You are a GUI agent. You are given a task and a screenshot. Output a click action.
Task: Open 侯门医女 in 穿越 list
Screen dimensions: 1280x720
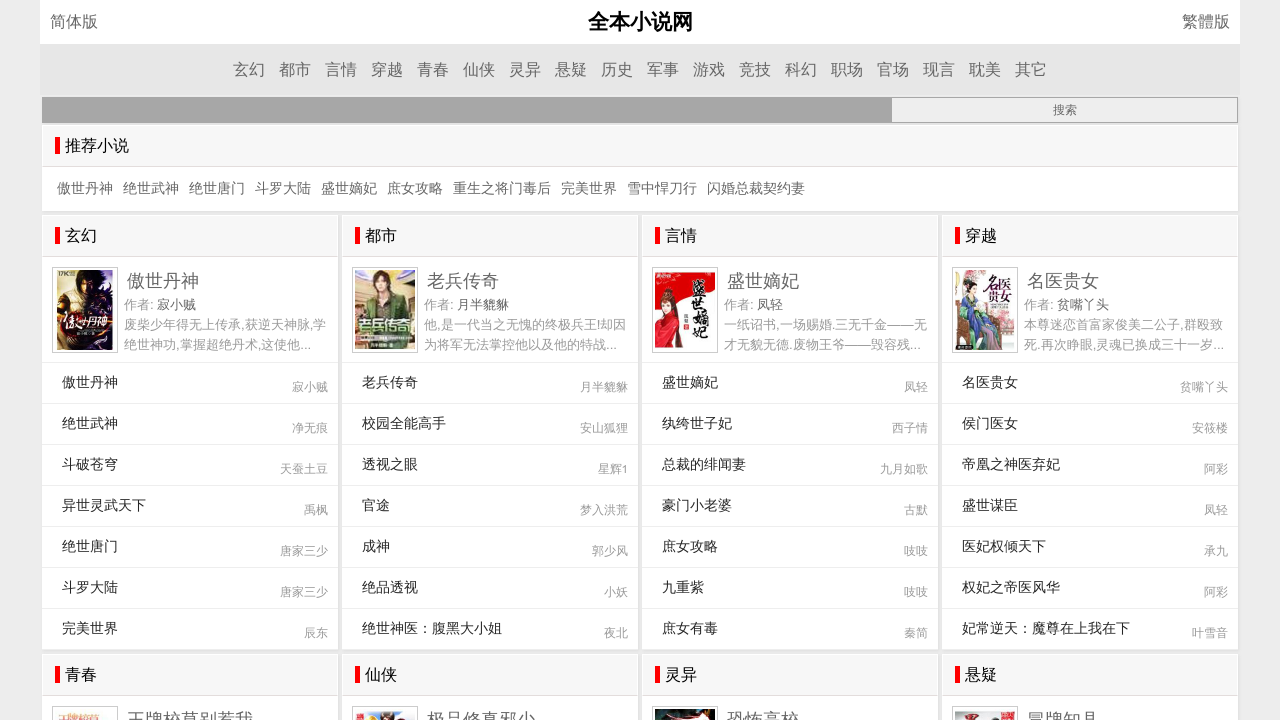tap(990, 423)
